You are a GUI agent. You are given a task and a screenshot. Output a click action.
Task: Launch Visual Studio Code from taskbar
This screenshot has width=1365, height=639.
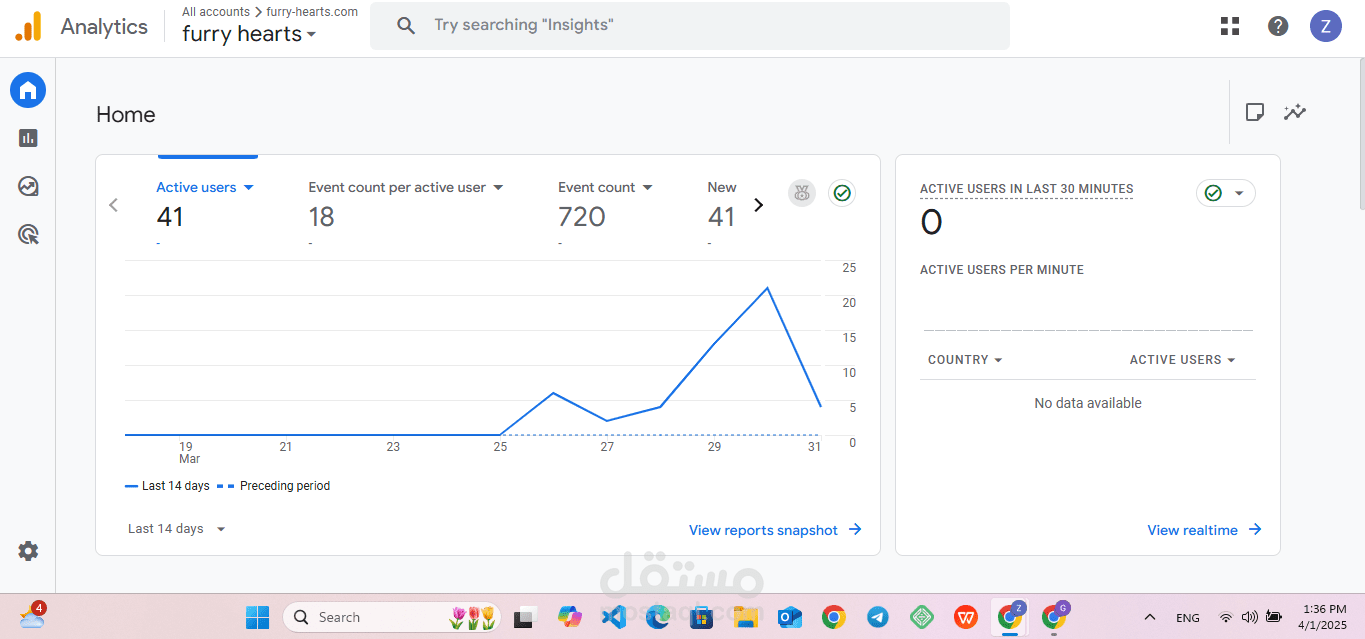tap(613, 618)
